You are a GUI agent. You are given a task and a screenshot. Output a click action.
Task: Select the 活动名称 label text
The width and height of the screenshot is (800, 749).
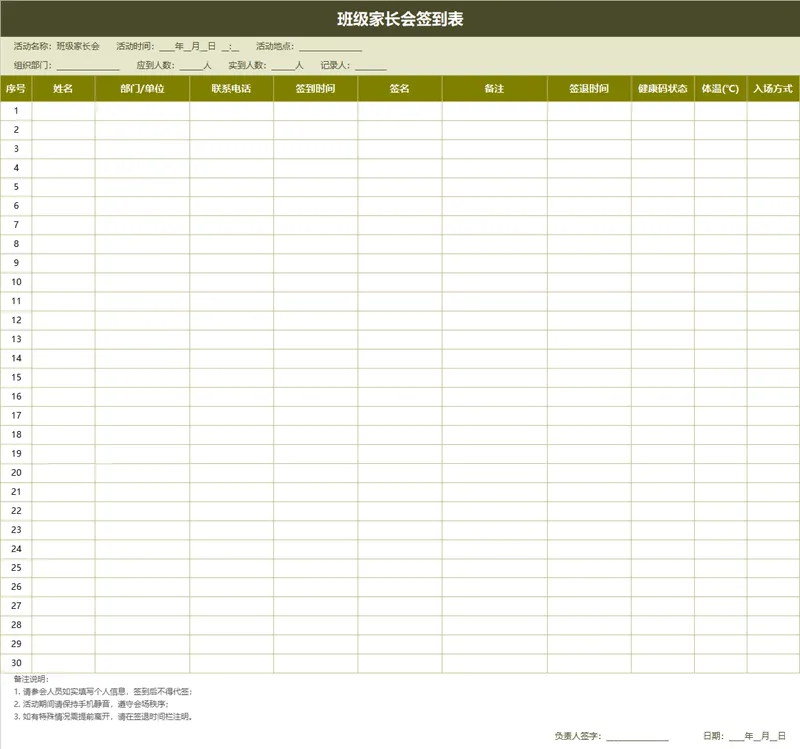coord(32,46)
